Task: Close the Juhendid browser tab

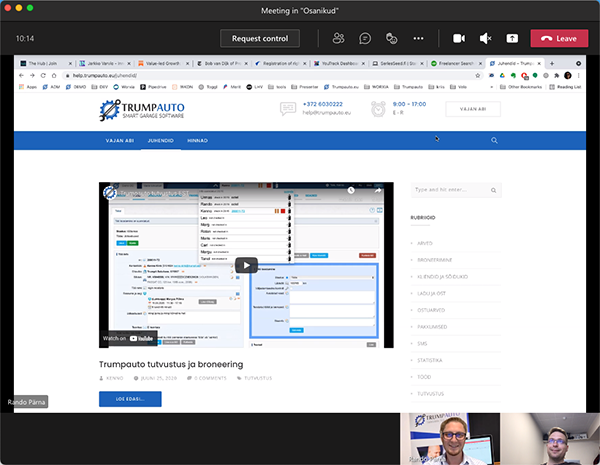Action: tap(539, 63)
